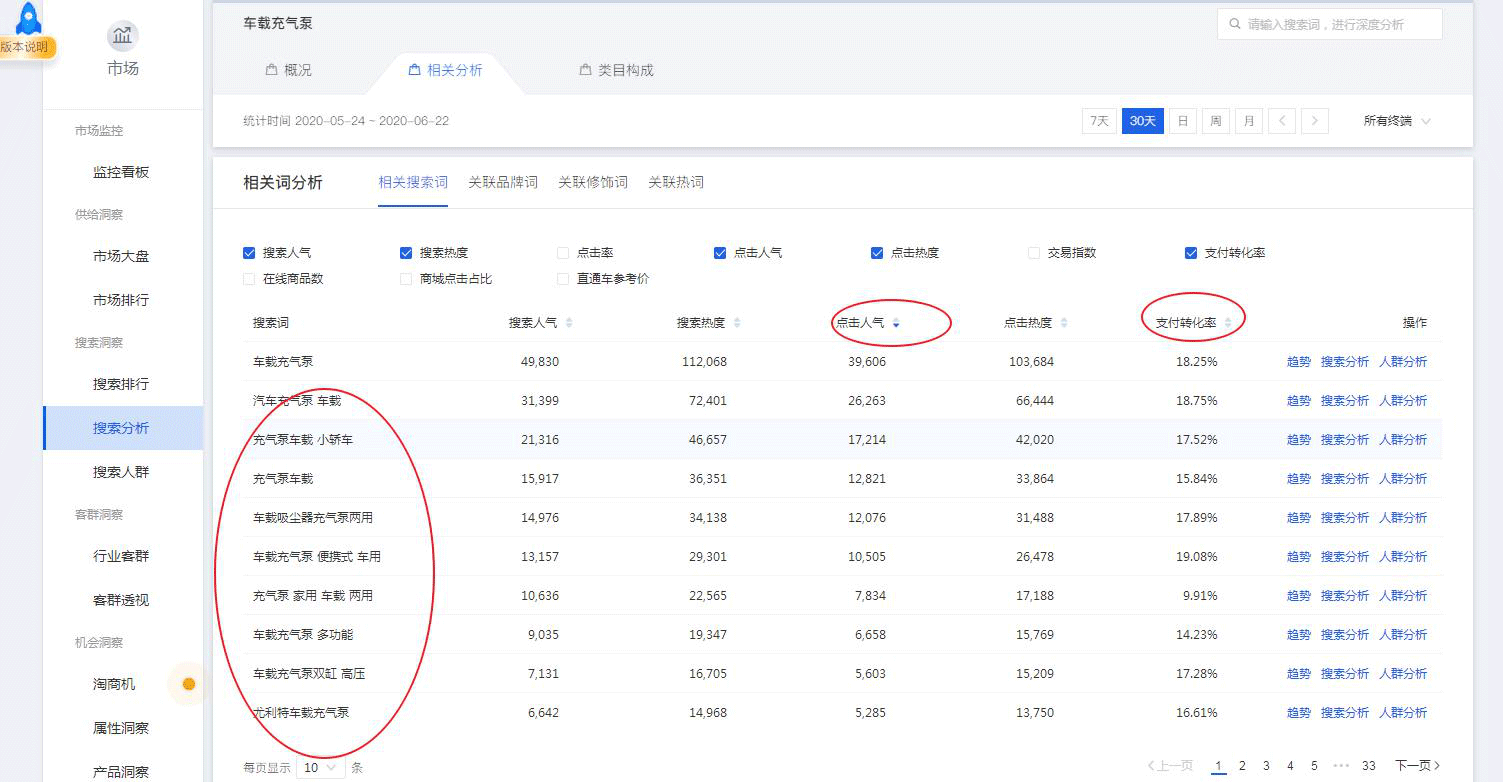Switch to the 类目构成 tab
The image size is (1503, 782).
616,70
